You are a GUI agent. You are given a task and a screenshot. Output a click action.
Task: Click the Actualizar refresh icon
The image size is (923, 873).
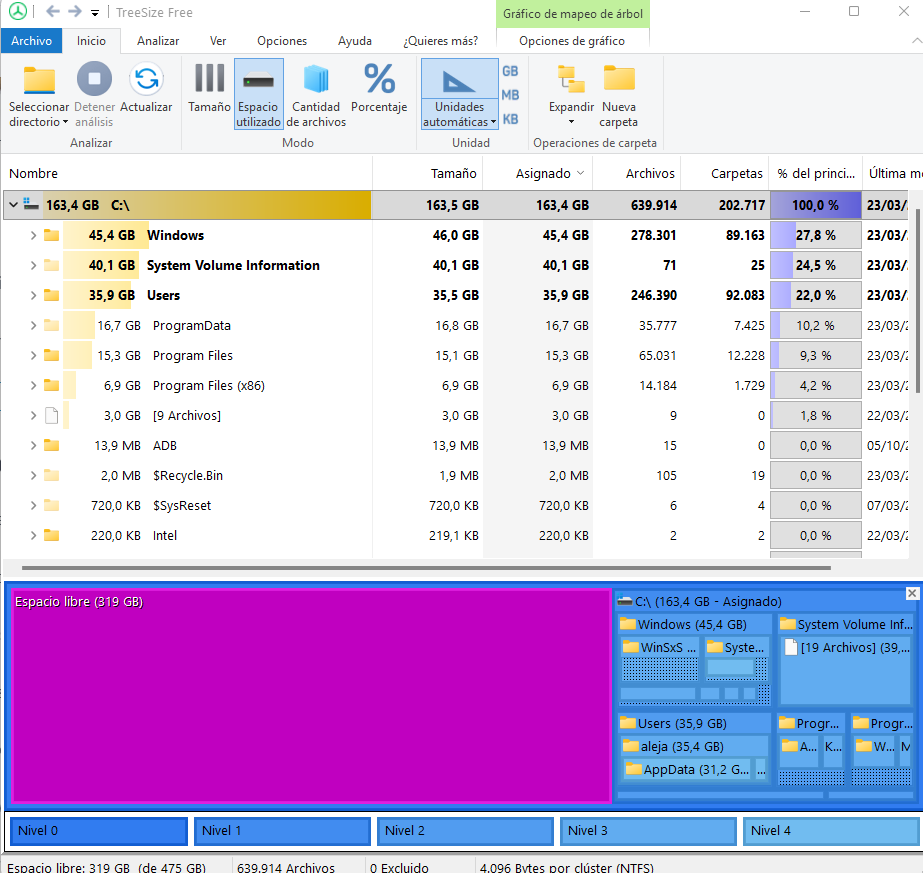point(146,80)
